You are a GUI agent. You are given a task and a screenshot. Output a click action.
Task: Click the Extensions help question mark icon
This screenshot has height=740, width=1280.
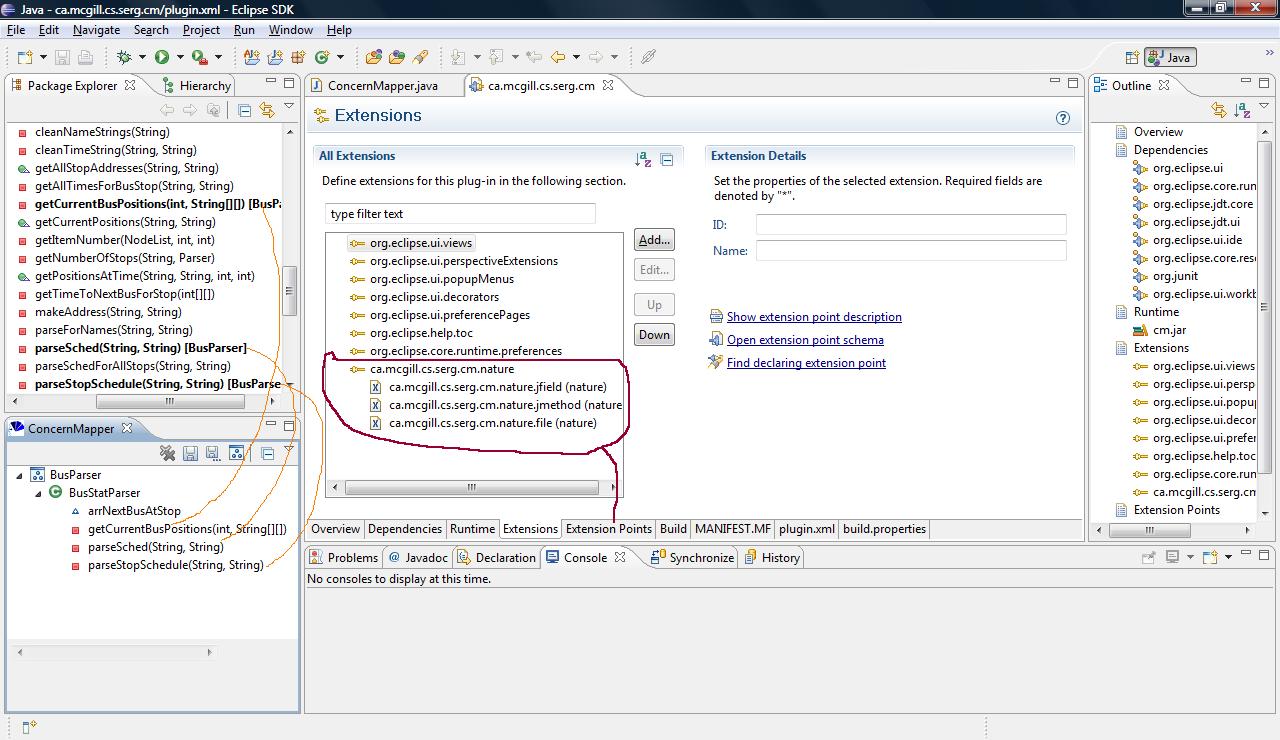point(1063,117)
